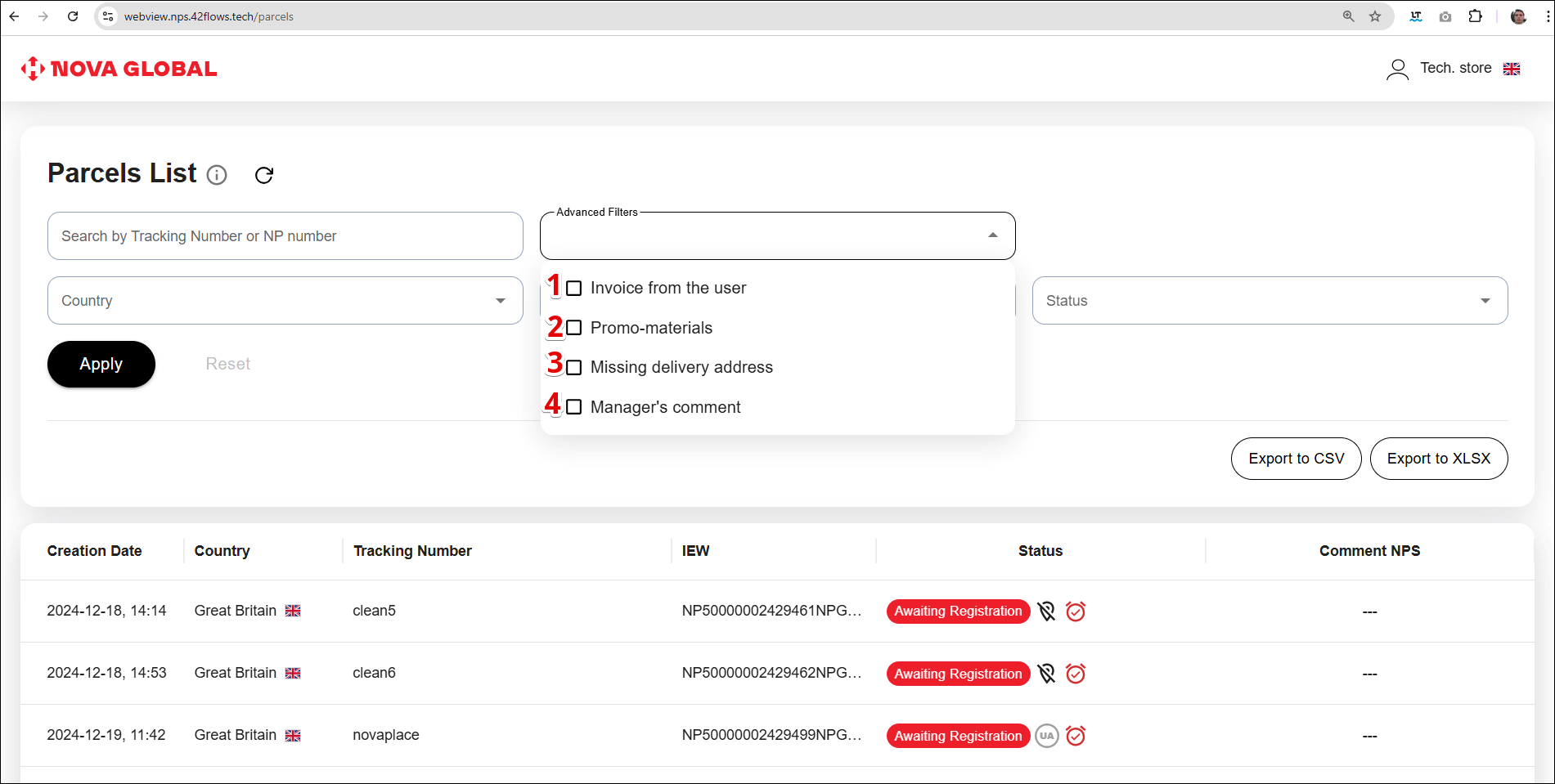
Task: Export parcels to CSV
Action: tap(1296, 459)
